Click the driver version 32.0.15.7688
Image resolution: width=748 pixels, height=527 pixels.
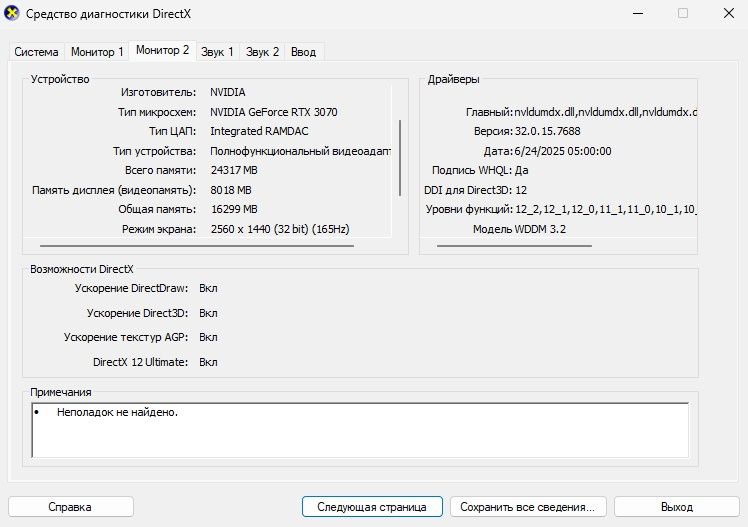click(547, 131)
